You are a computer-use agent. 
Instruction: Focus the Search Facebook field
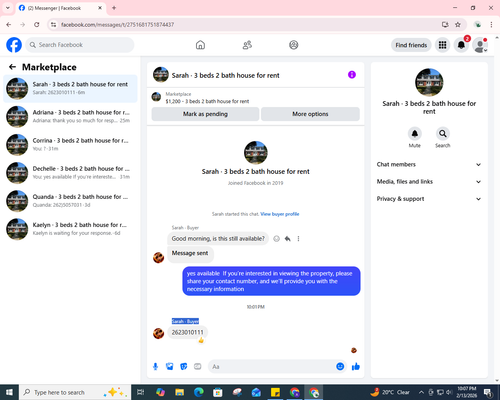point(80,45)
